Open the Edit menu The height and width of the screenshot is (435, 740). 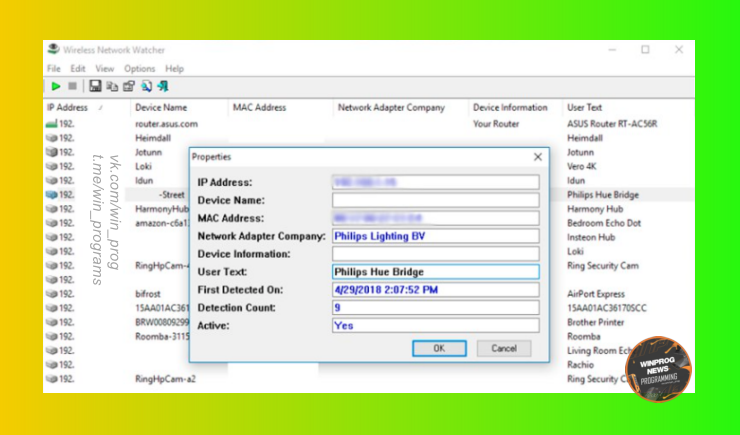(78, 69)
